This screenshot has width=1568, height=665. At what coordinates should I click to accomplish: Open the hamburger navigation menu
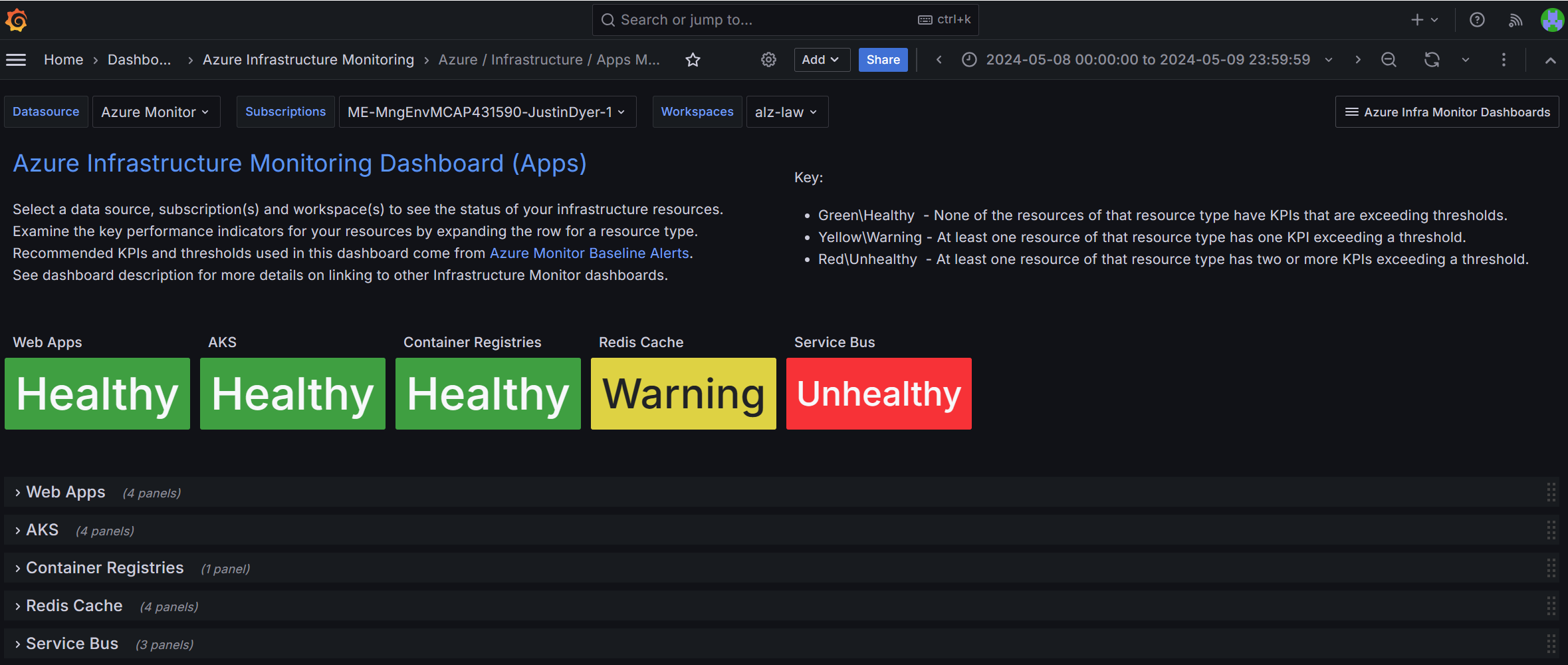pyautogui.click(x=16, y=60)
